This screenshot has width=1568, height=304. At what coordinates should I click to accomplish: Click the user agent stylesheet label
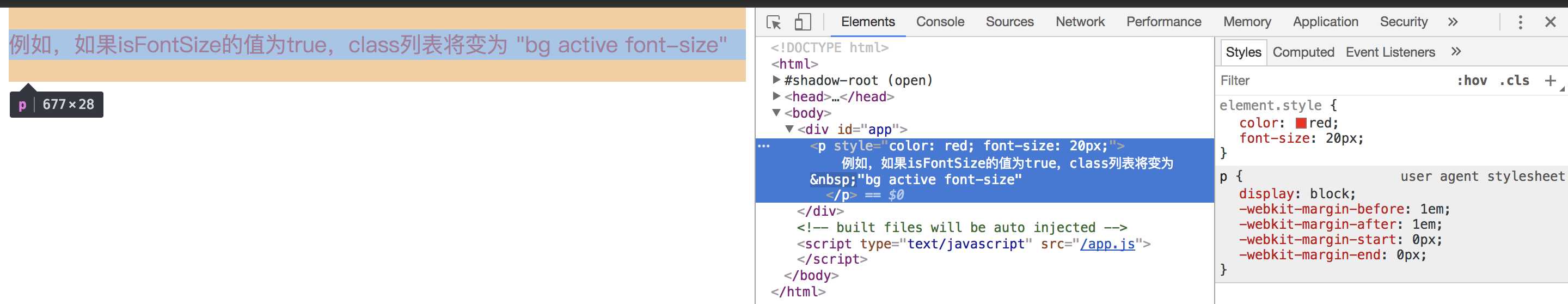(x=1481, y=177)
